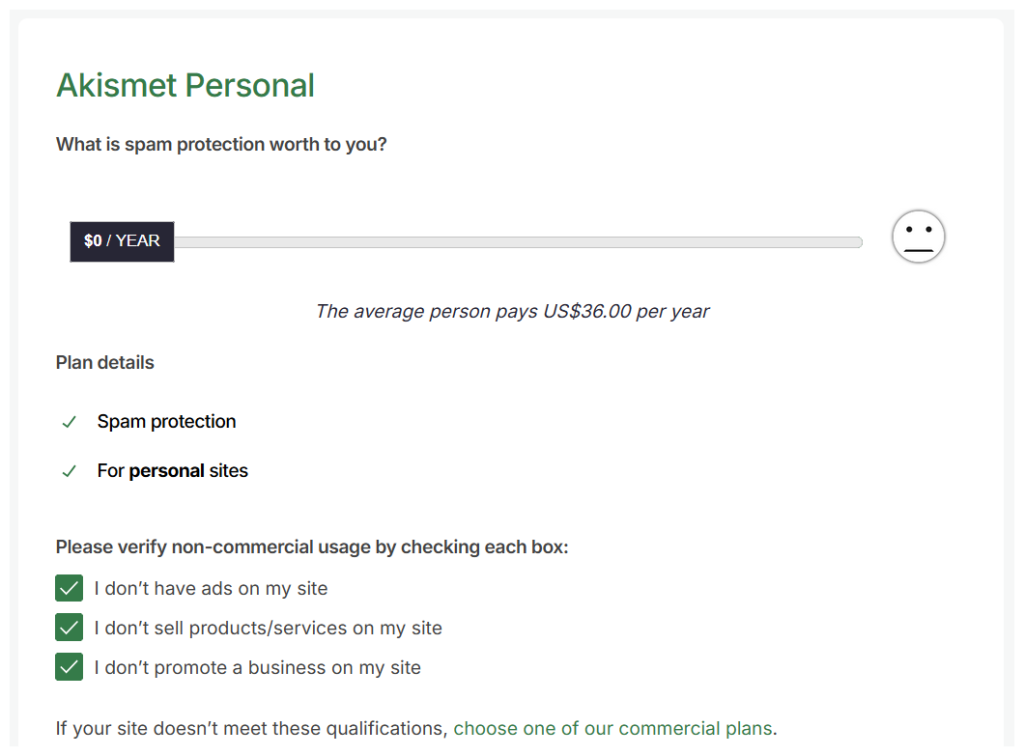Click the "I don't sell products/services on my site" label

[x=268, y=628]
